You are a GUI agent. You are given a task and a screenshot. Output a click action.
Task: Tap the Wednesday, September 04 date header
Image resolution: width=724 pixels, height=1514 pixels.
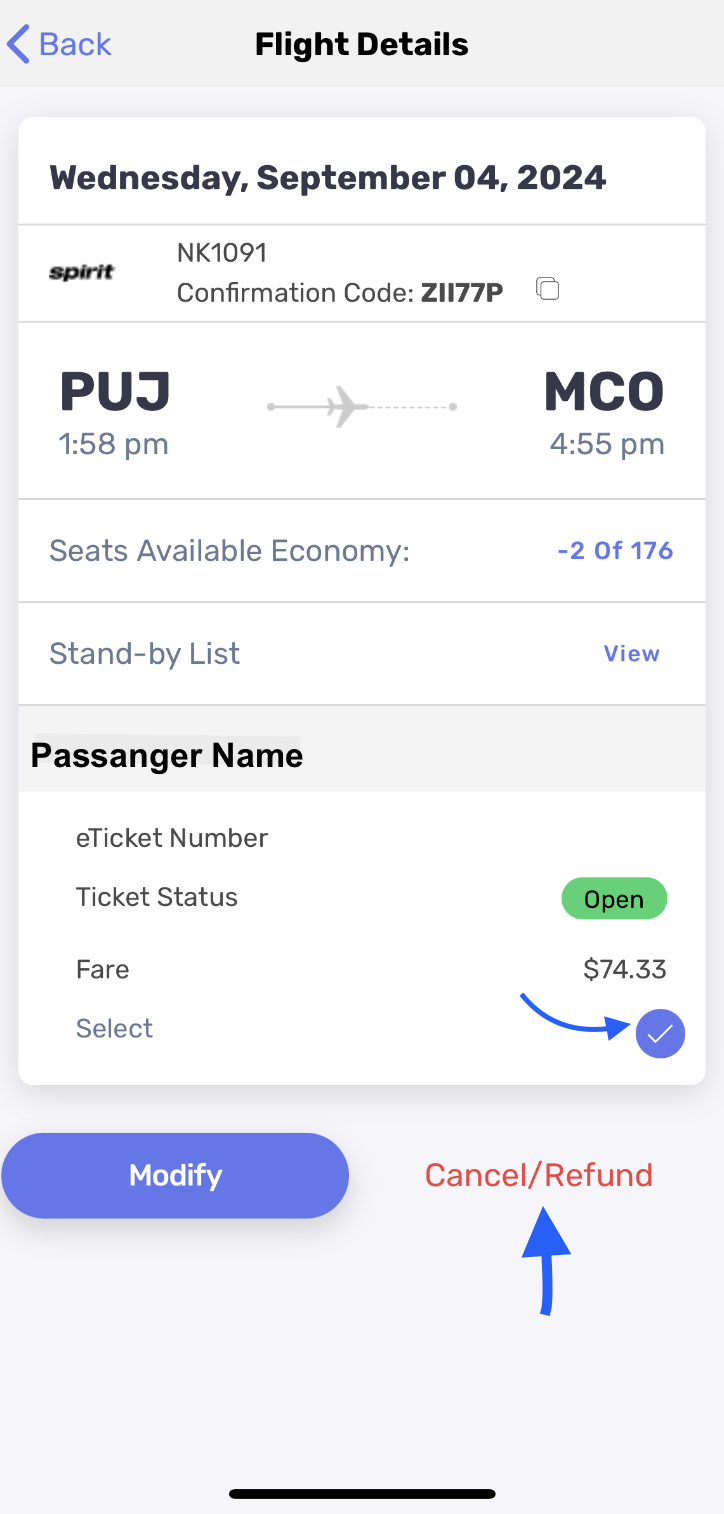[328, 178]
